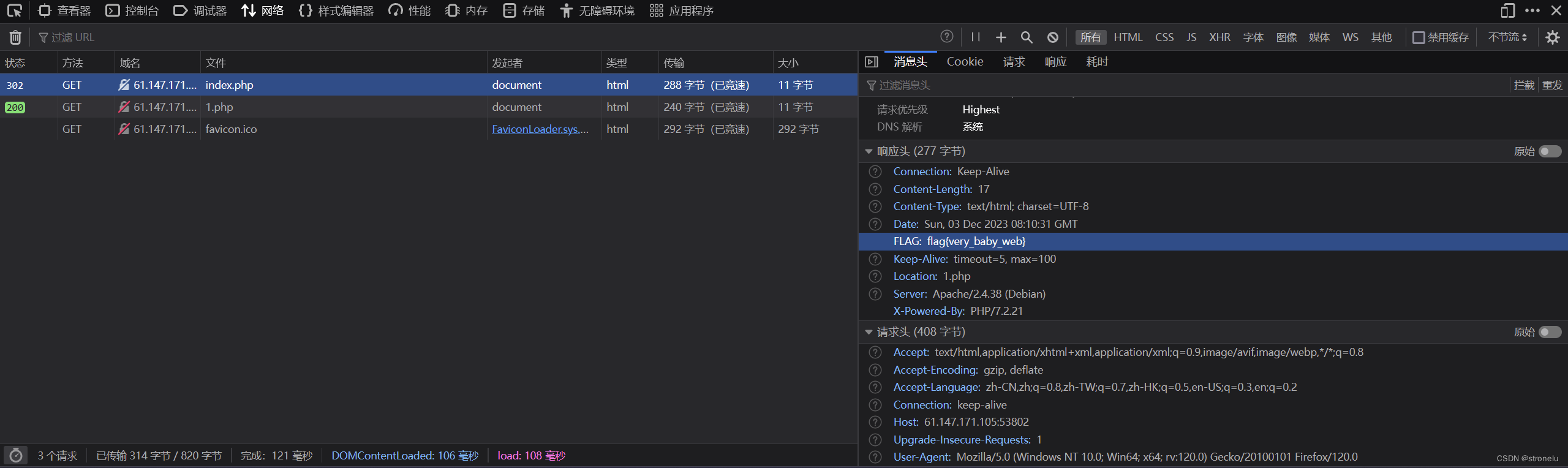Open help icon for Server header
Image resolution: width=1568 pixels, height=468 pixels.
(875, 294)
